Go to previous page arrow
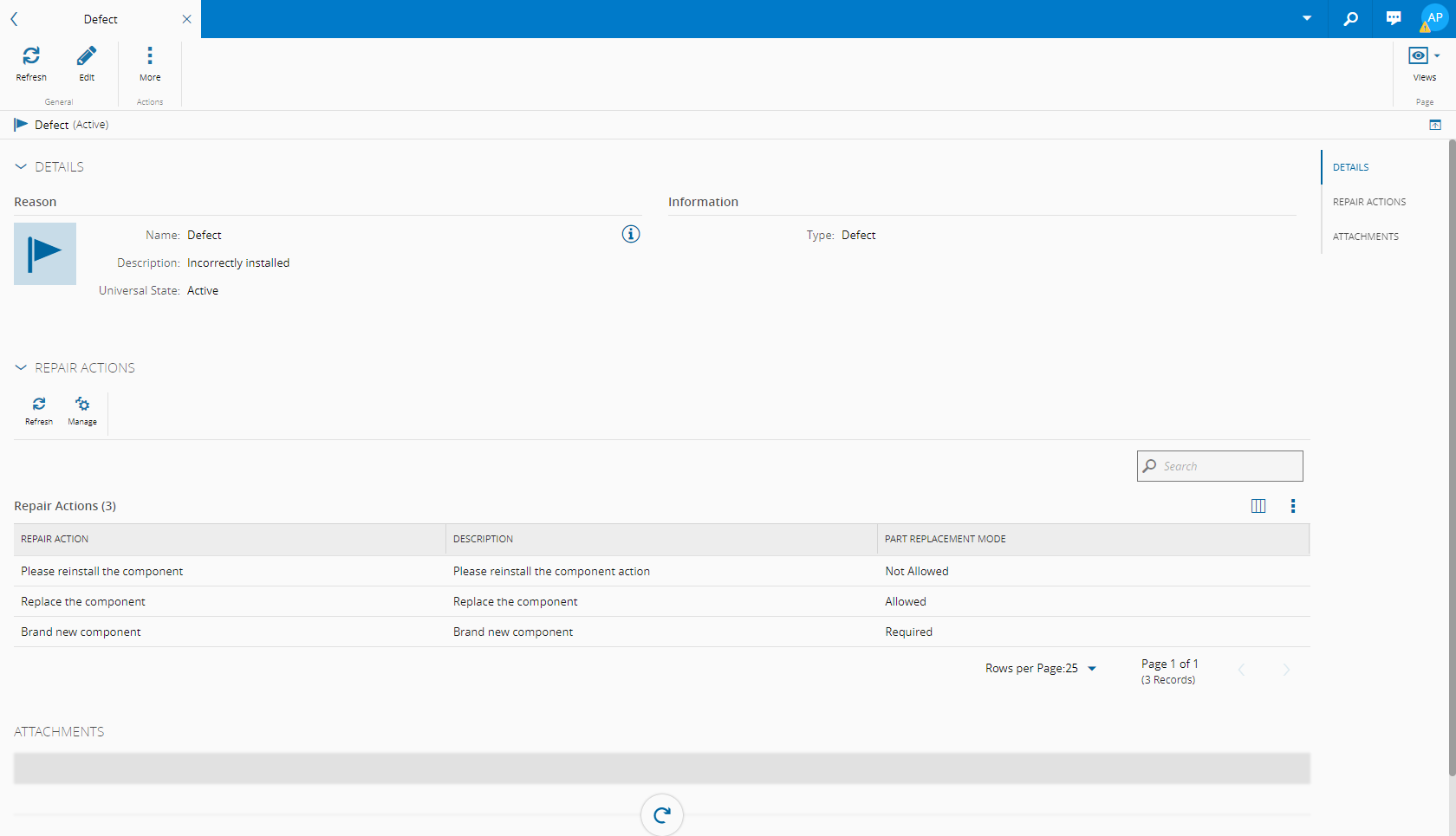1456x836 pixels. (x=1242, y=670)
